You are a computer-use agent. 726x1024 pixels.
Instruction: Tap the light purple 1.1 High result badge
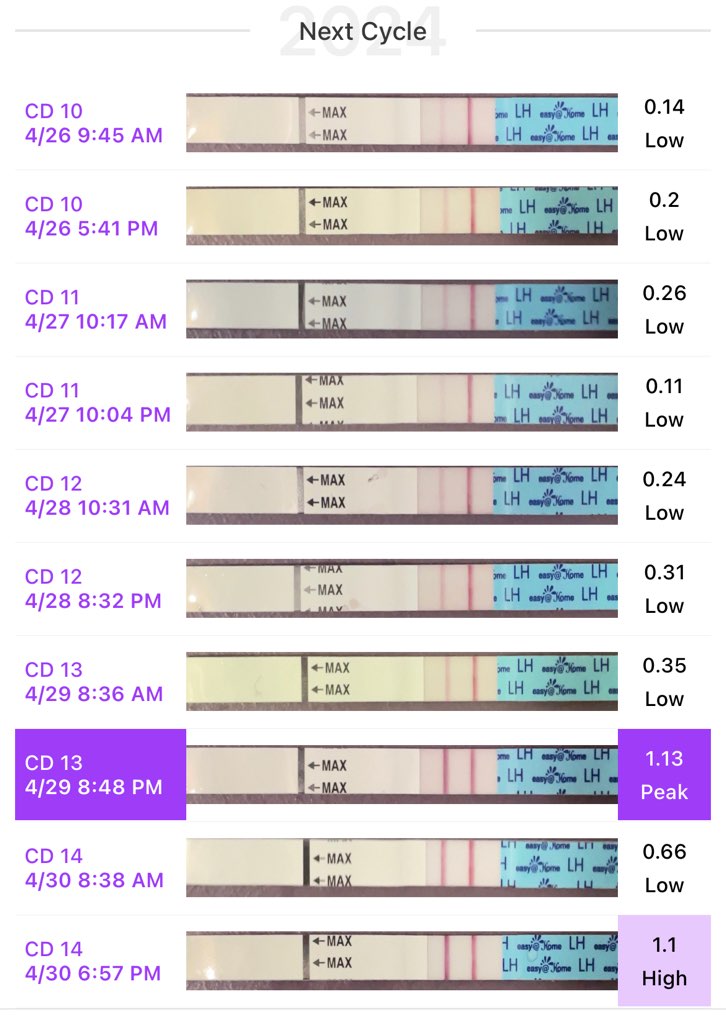[664, 961]
